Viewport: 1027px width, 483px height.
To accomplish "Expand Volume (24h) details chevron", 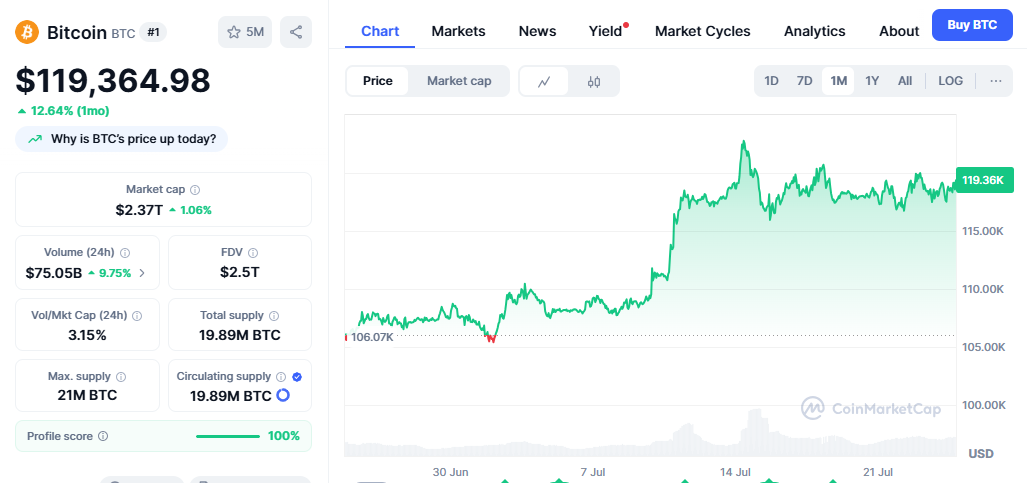I will pyautogui.click(x=142, y=273).
